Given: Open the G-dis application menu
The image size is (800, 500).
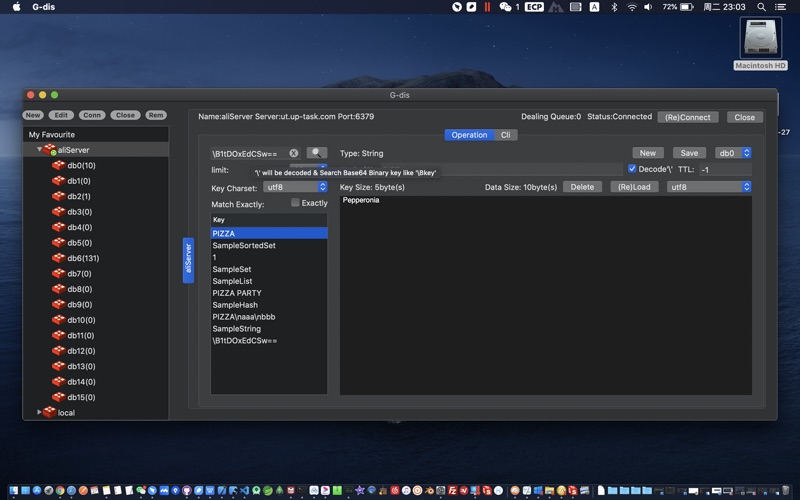Looking at the screenshot, I should pos(44,7).
